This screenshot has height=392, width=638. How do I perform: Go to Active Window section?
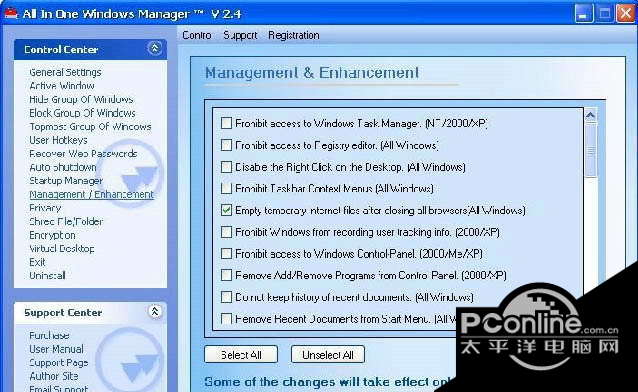62,85
